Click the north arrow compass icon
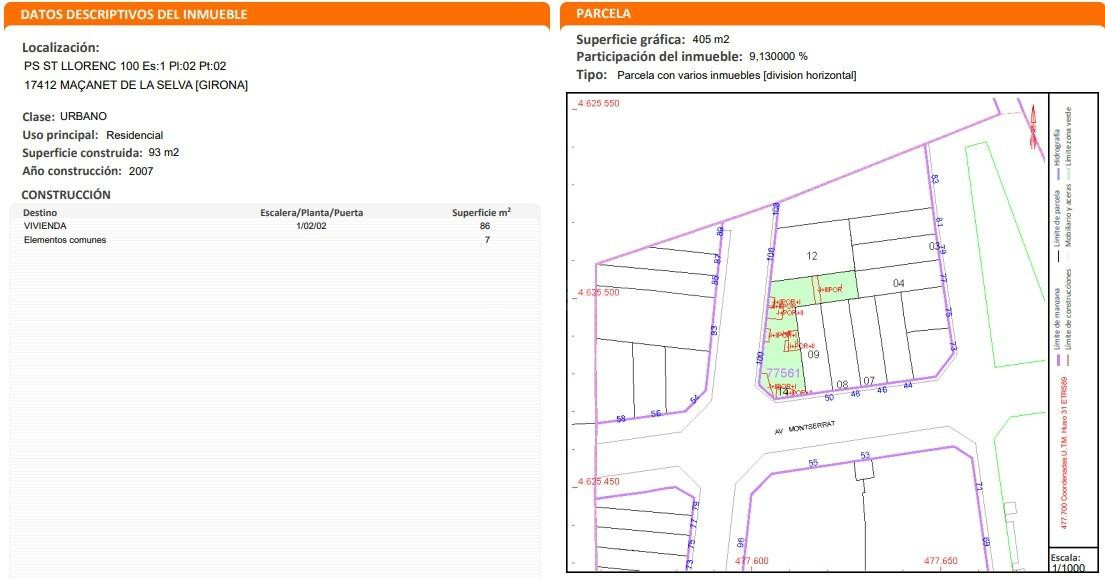Image resolution: width=1105 pixels, height=579 pixels. click(x=1034, y=127)
